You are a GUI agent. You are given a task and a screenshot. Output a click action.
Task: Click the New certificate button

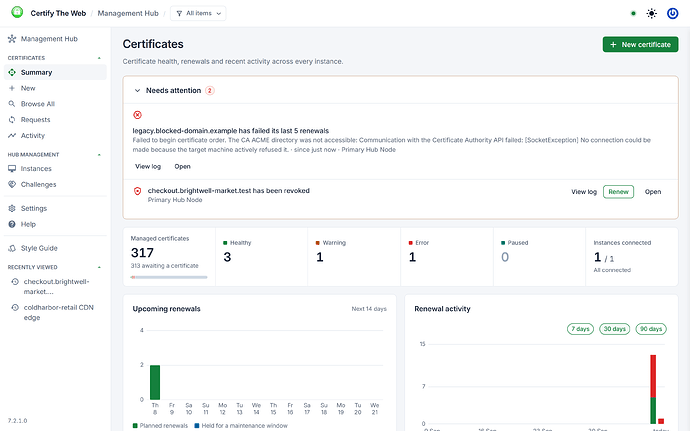click(x=640, y=44)
